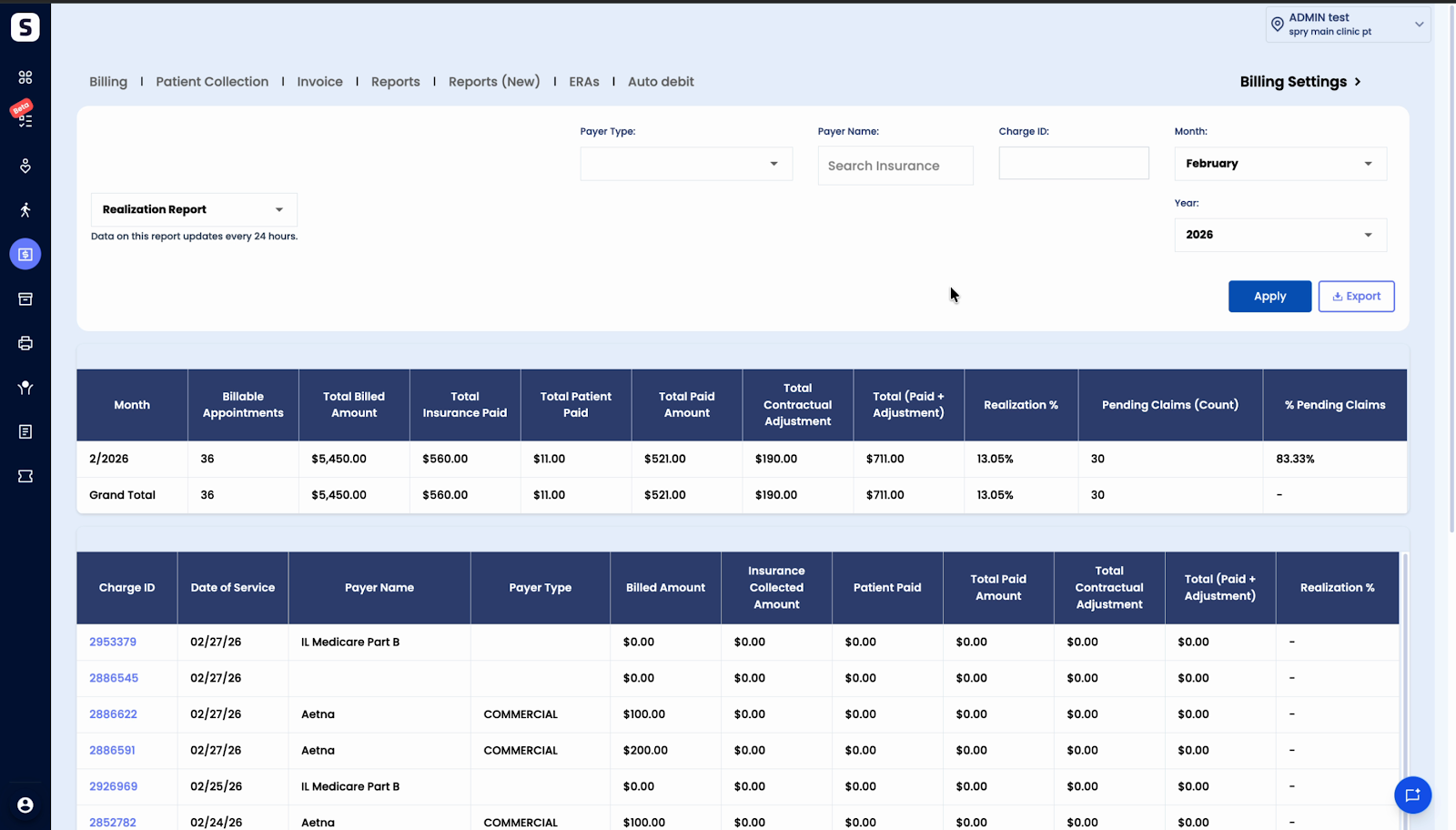
Task: Expand the ADMIN test clinic switcher
Action: coord(1348,25)
